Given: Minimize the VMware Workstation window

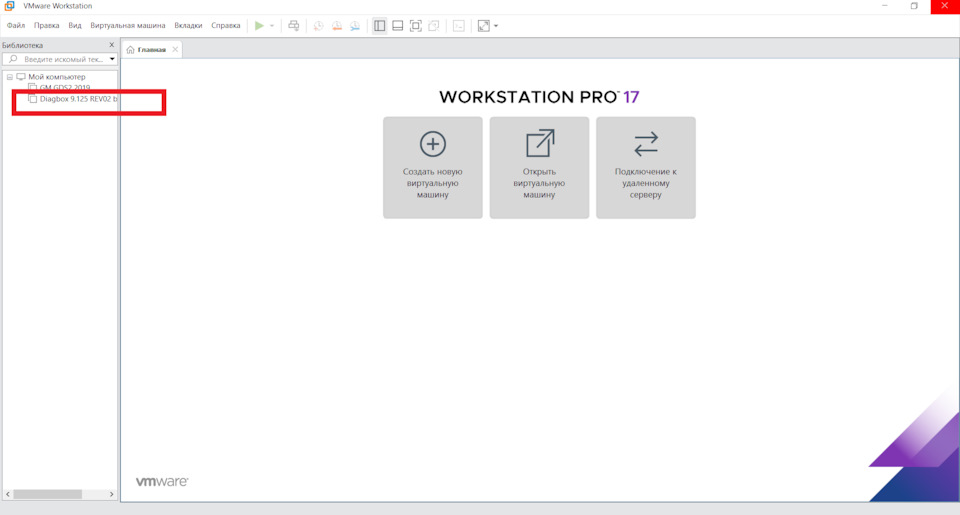Looking at the screenshot, I should pos(885,6).
